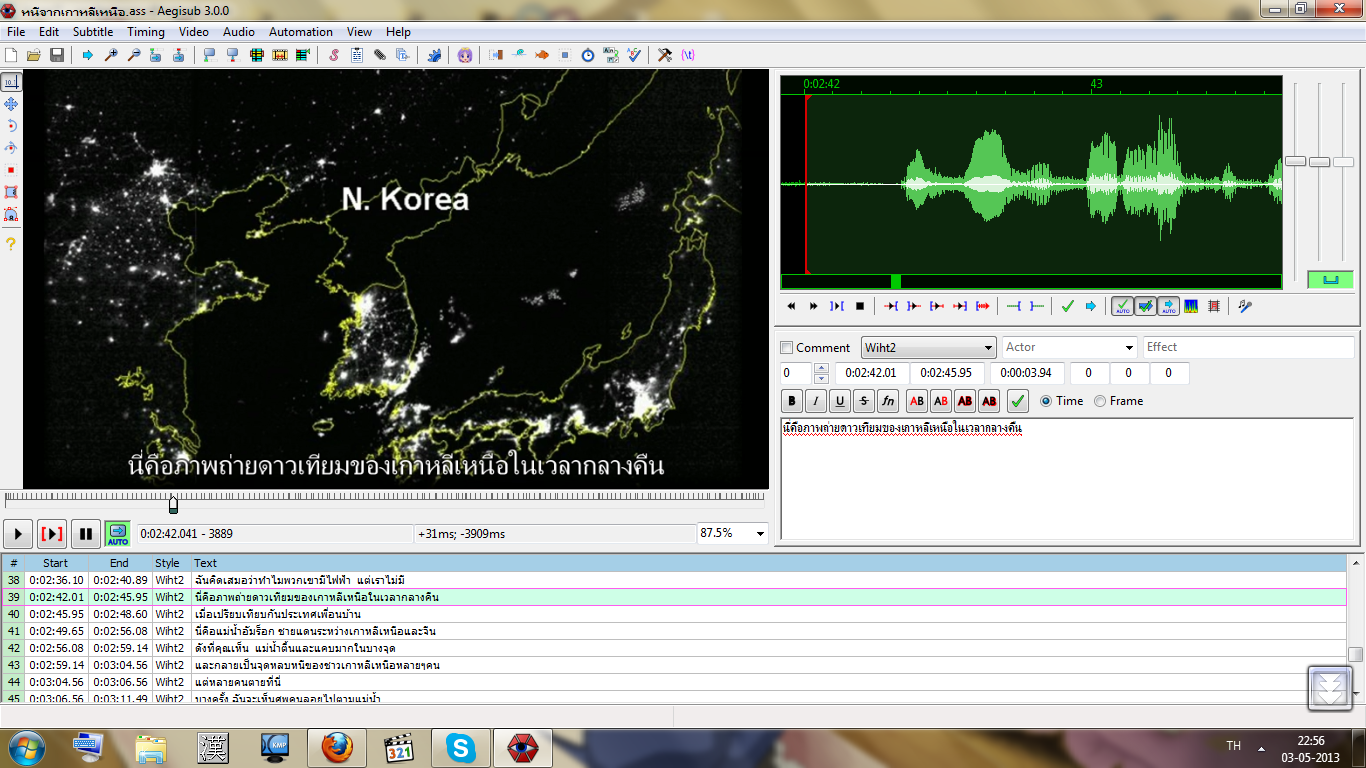The height and width of the screenshot is (768, 1366).
Task: Open the Timing menu
Action: 146,32
